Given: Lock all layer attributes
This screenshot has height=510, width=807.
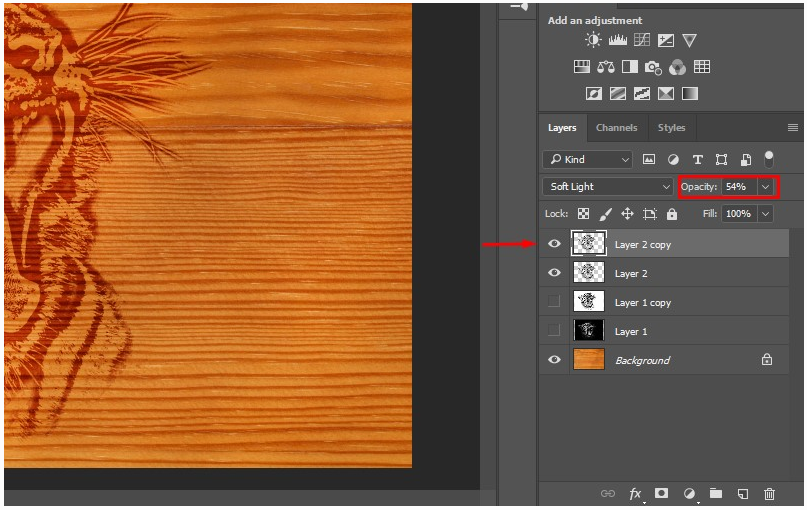Looking at the screenshot, I should pyautogui.click(x=672, y=214).
